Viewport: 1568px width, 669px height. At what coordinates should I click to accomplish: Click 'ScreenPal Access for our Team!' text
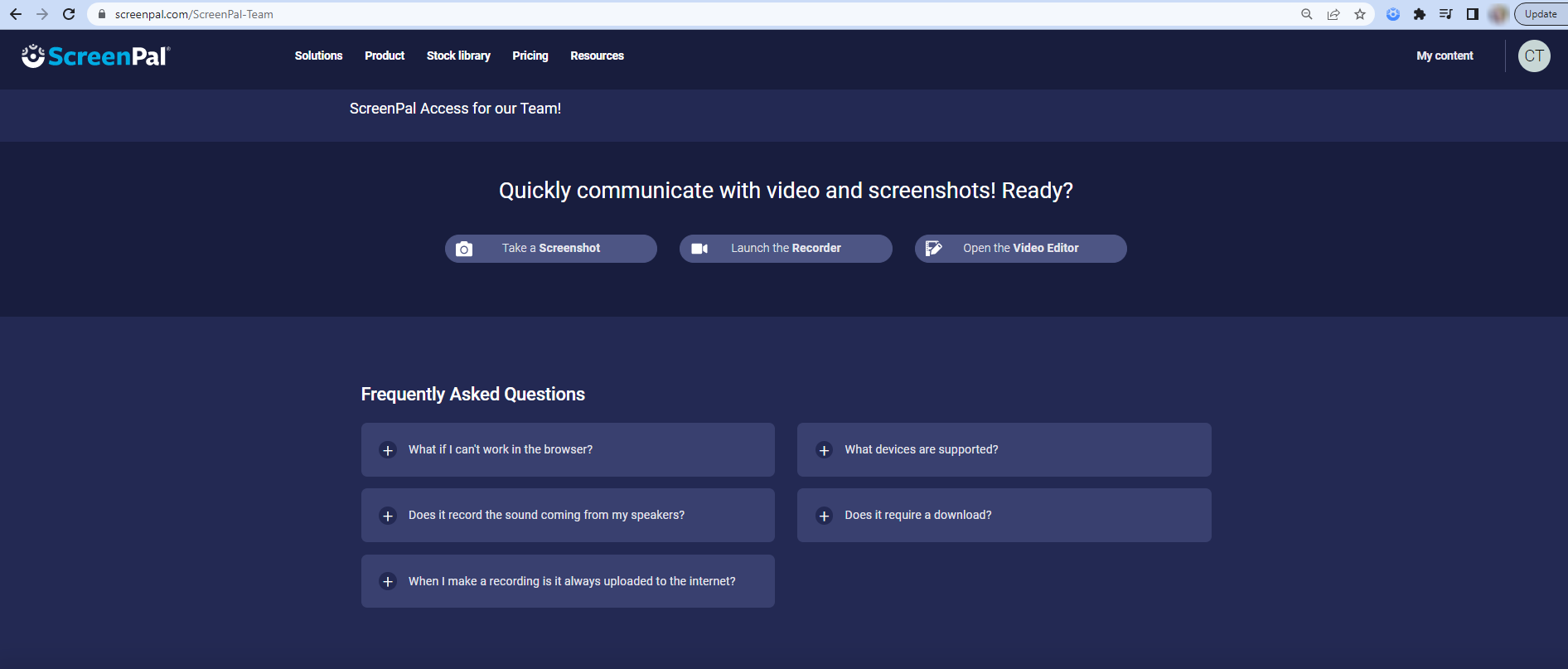pyautogui.click(x=455, y=109)
